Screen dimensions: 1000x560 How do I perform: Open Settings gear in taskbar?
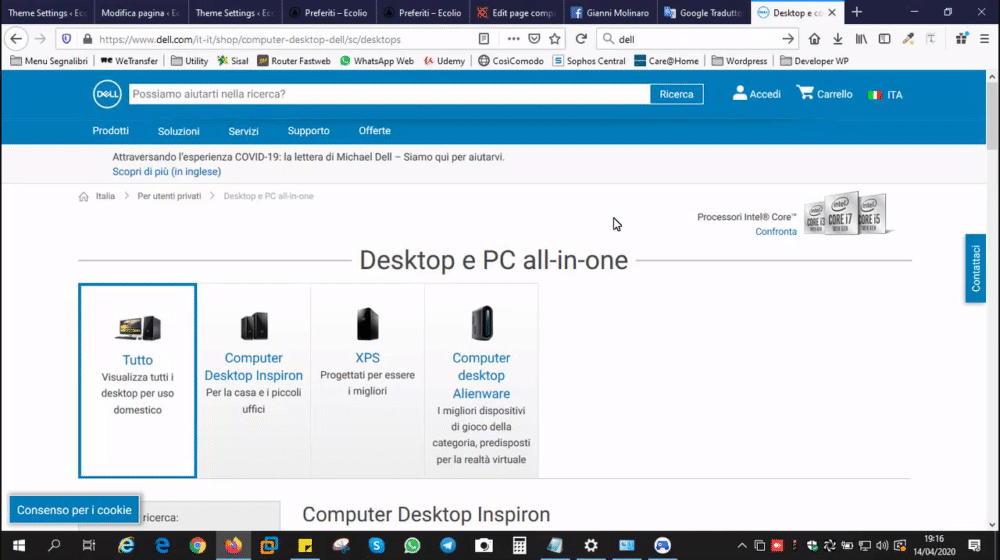pyautogui.click(x=591, y=545)
